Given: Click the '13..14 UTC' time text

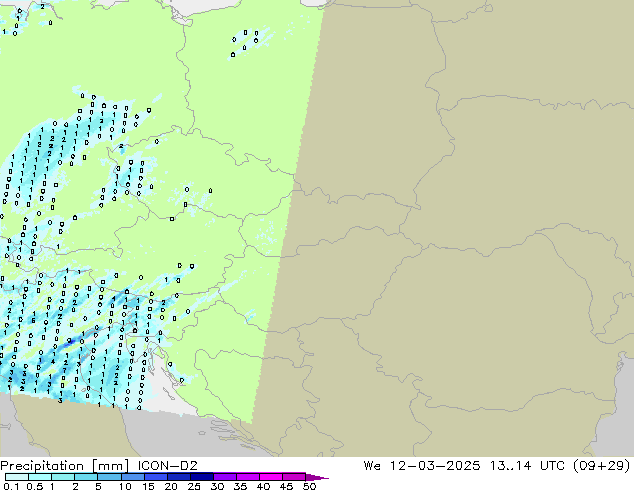Looking at the screenshot, I should pos(528,465).
